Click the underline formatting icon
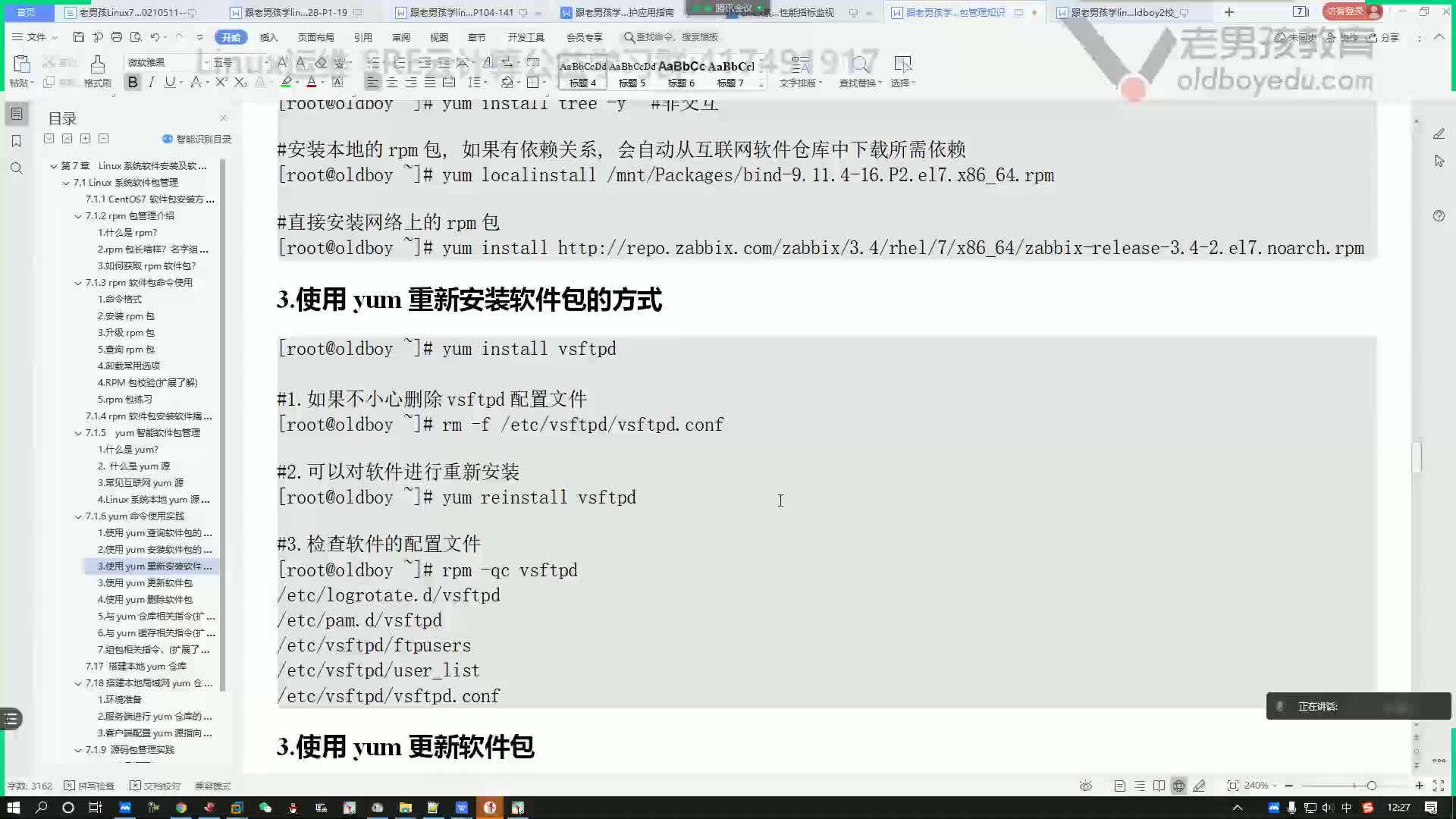The width and height of the screenshot is (1456, 819). click(x=169, y=82)
